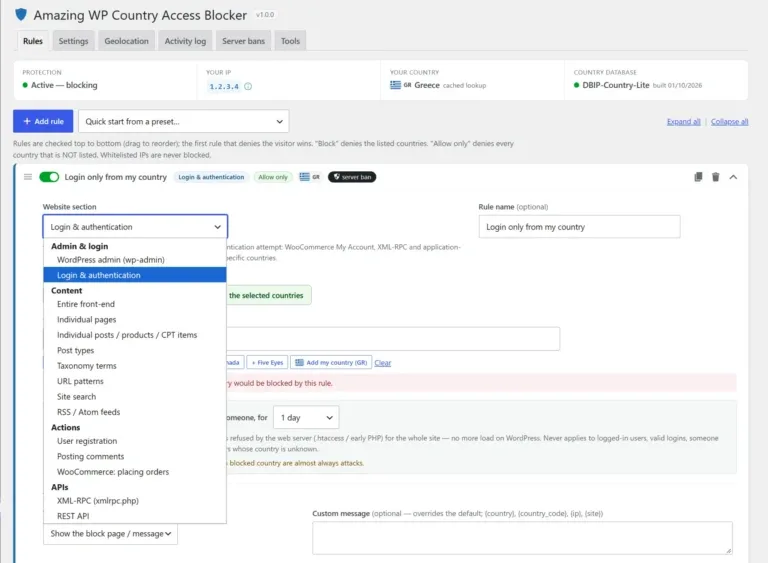
Task: Click the + Five Eyes preset button
Action: 267,363
